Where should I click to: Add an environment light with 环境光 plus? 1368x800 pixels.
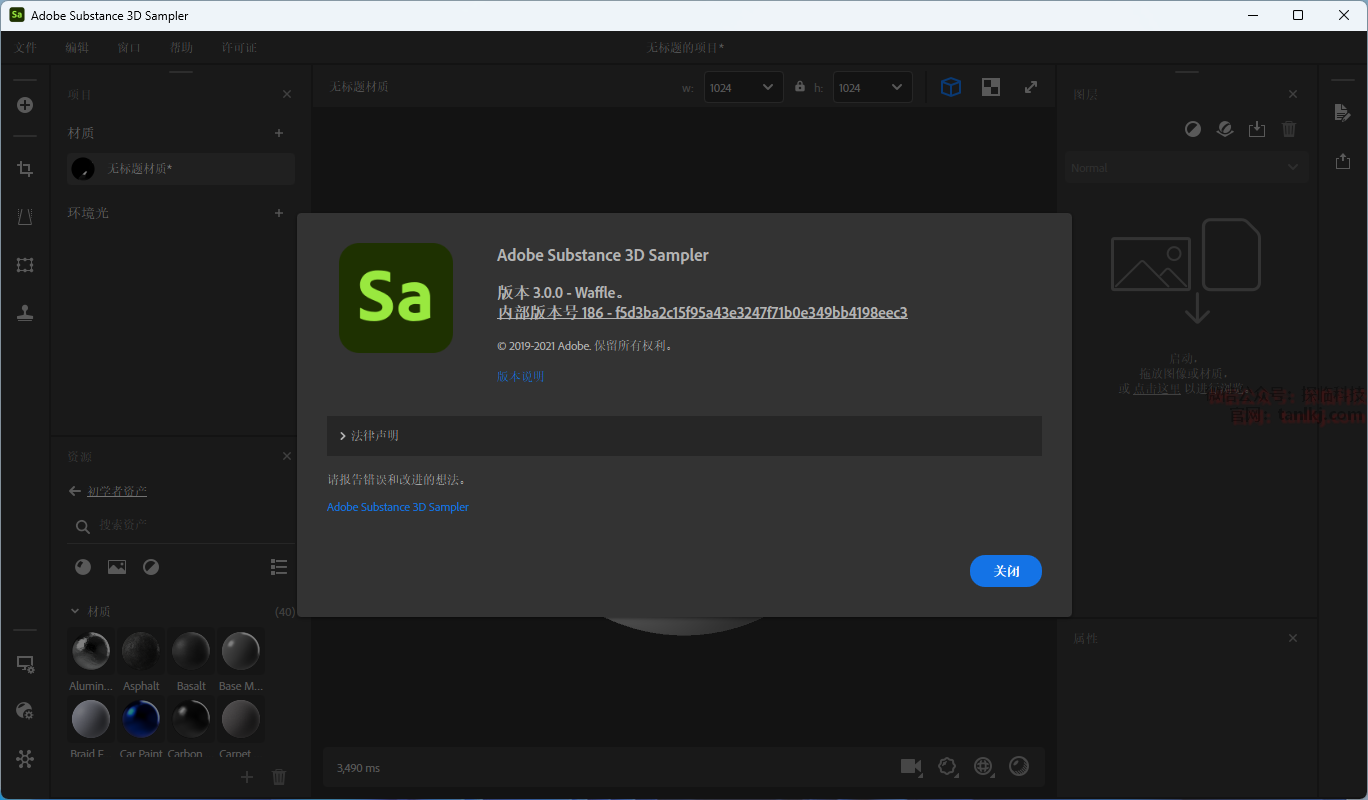click(279, 213)
